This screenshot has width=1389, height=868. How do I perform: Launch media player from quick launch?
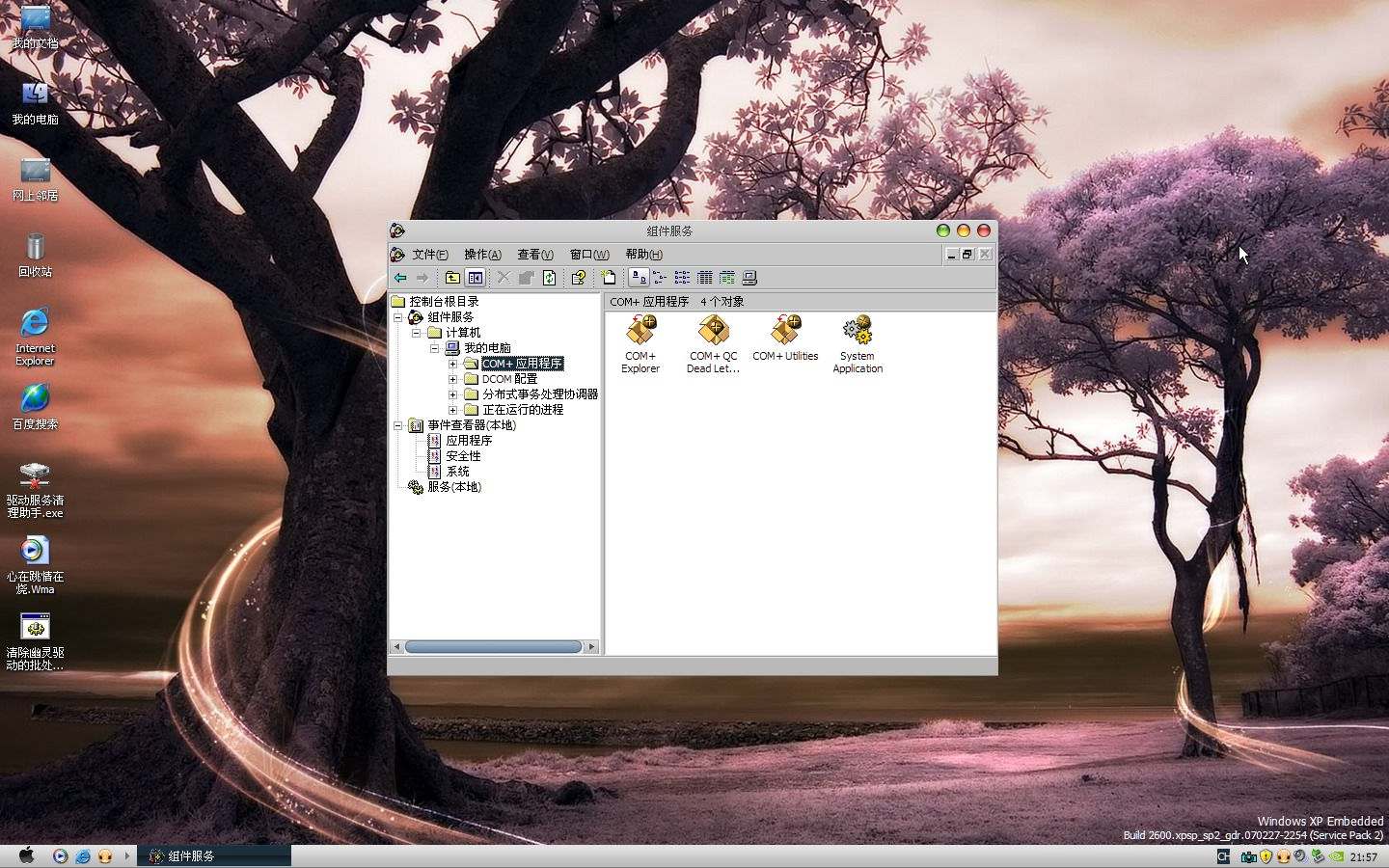[x=61, y=855]
